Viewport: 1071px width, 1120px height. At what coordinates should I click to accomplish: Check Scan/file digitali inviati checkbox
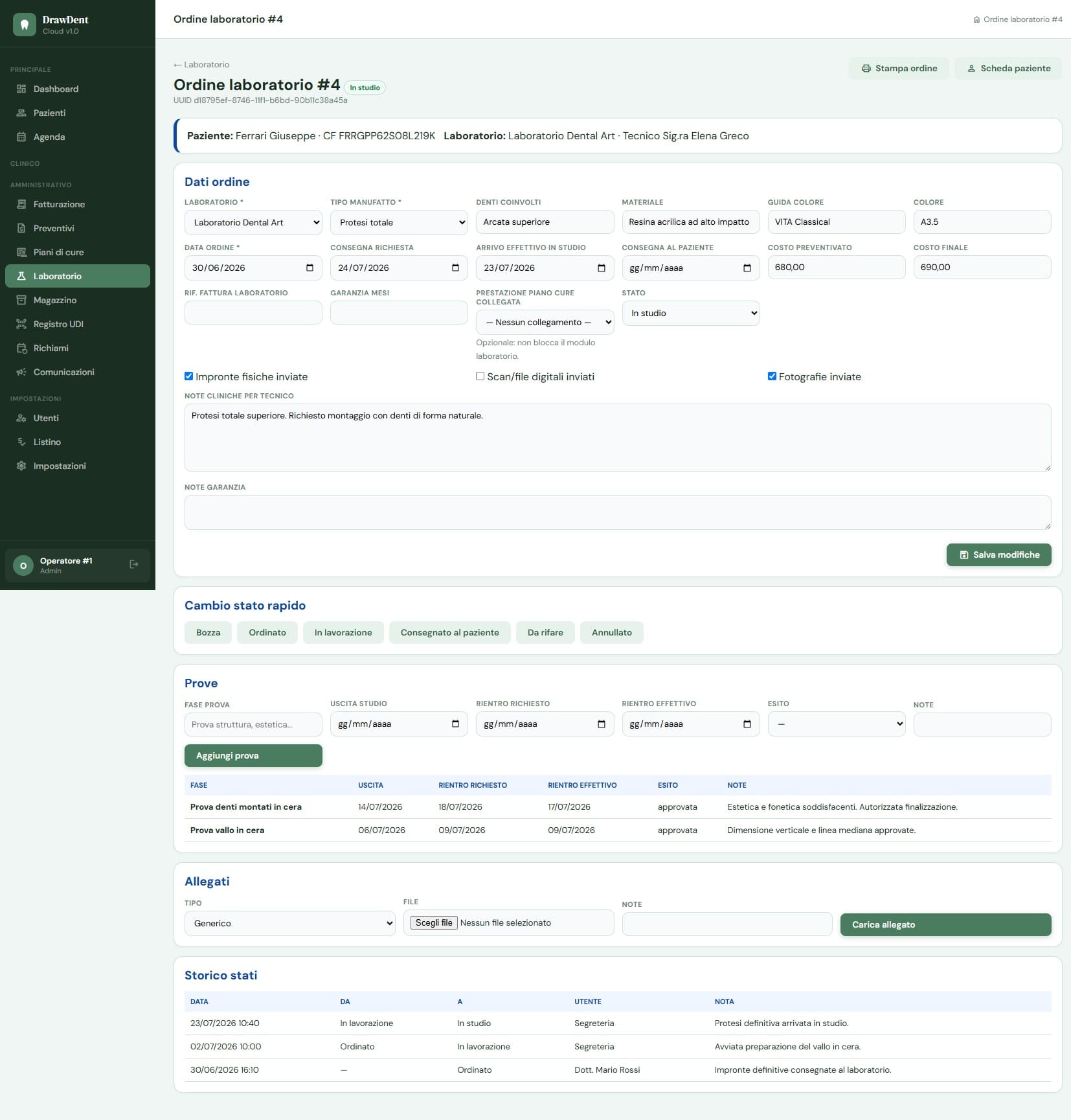pos(480,376)
